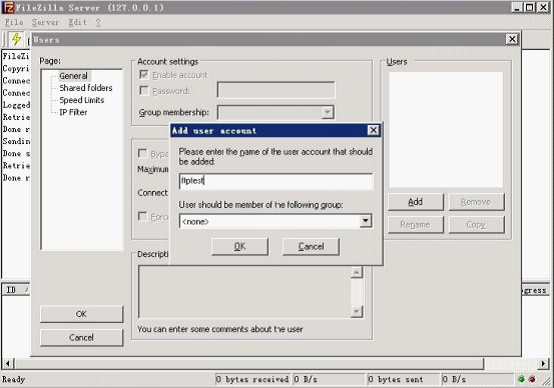Open the Edit menu
Screen dimensions: 554x388
click(x=77, y=22)
